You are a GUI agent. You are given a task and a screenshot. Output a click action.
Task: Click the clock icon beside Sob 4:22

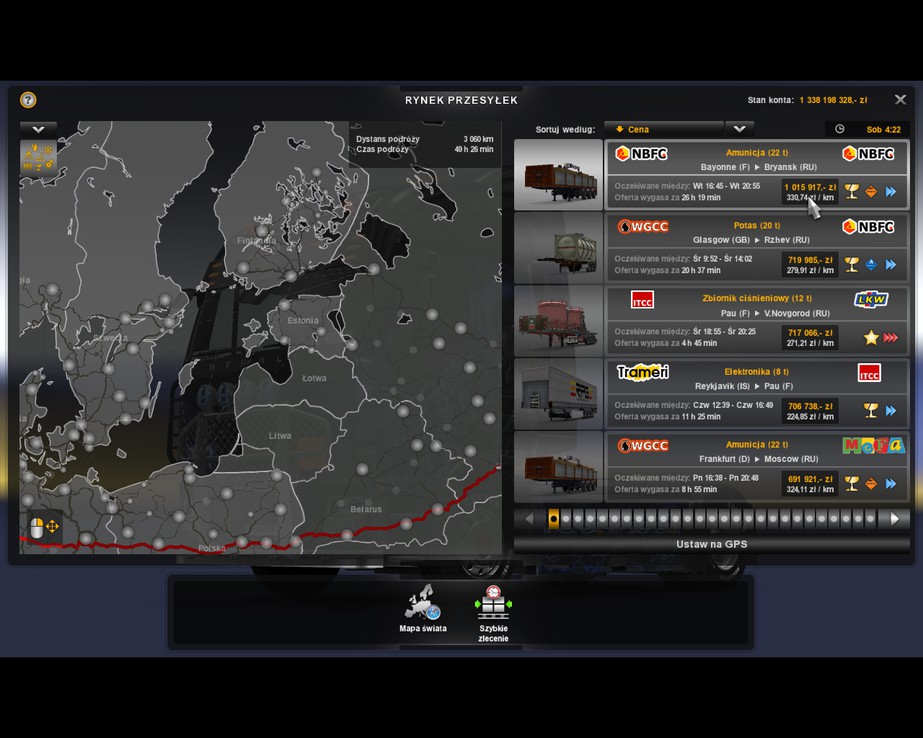point(839,129)
